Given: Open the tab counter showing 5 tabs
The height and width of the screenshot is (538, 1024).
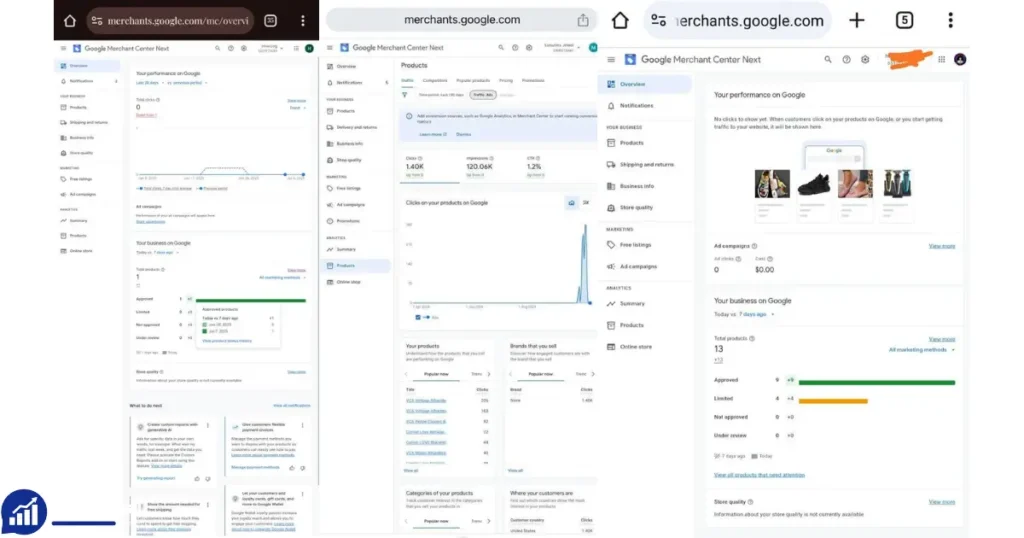Looking at the screenshot, I should click(x=904, y=20).
